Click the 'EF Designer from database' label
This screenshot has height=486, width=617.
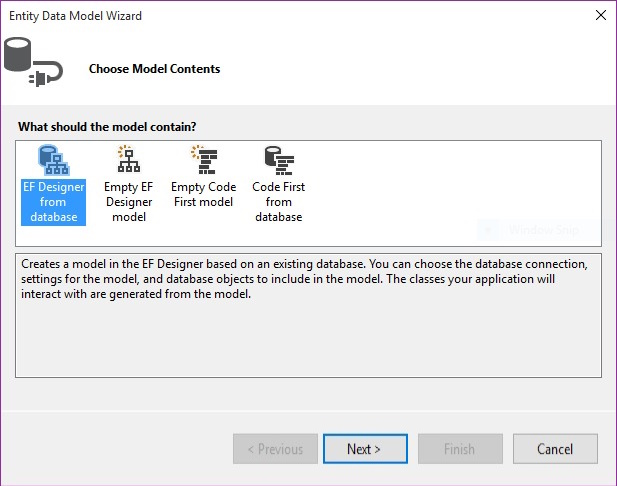(53, 202)
